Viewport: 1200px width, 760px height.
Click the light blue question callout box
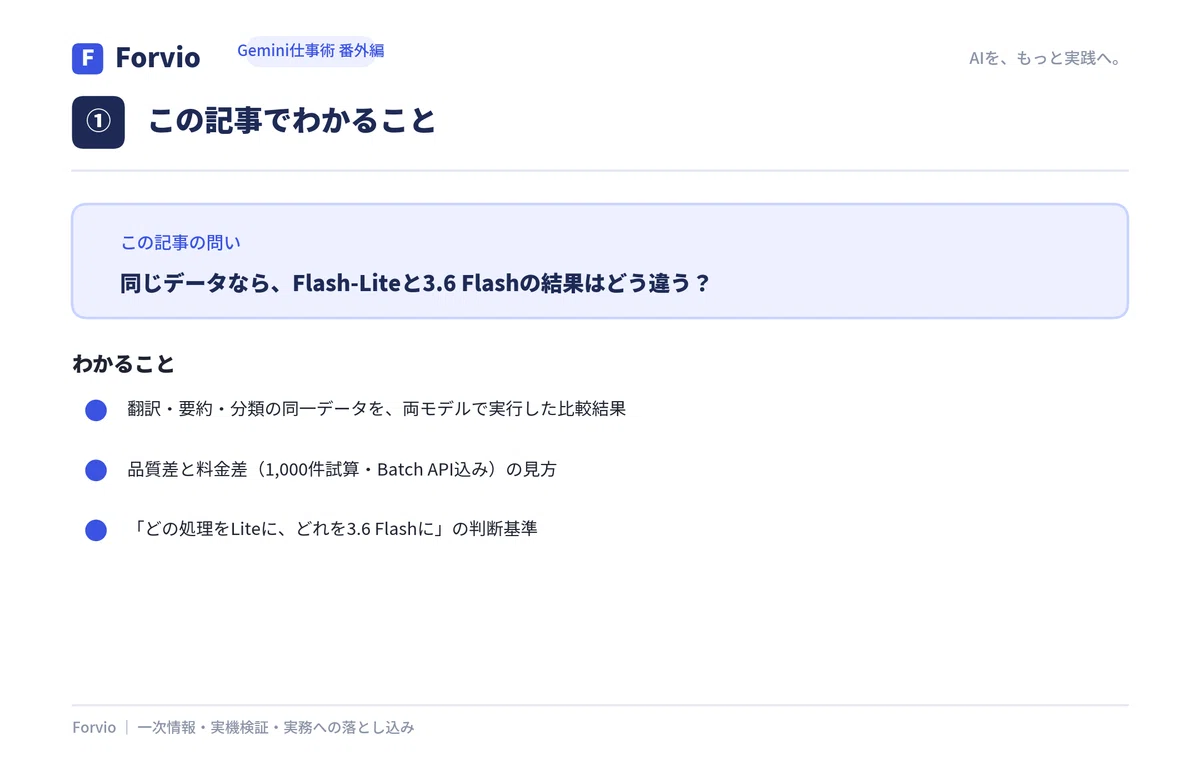pyautogui.click(x=600, y=261)
